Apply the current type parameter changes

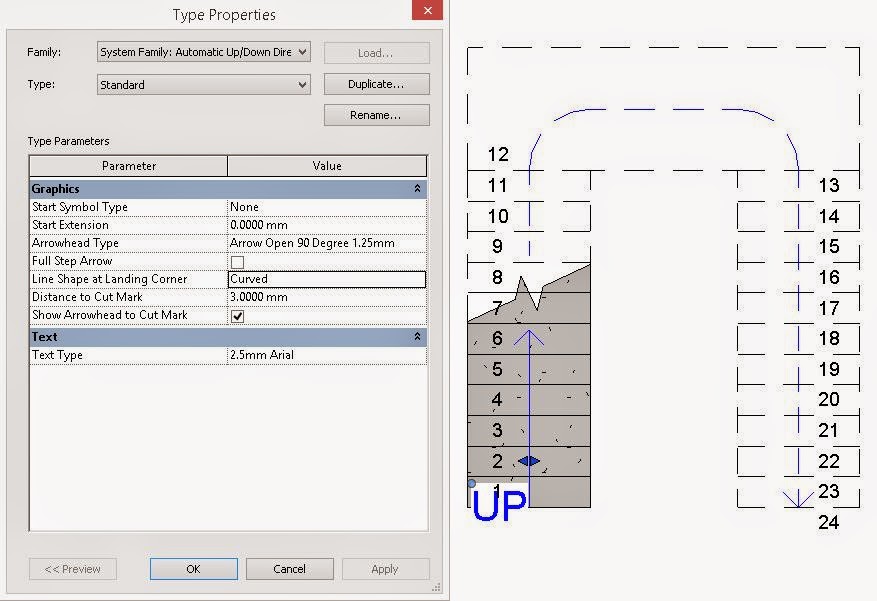(x=386, y=568)
